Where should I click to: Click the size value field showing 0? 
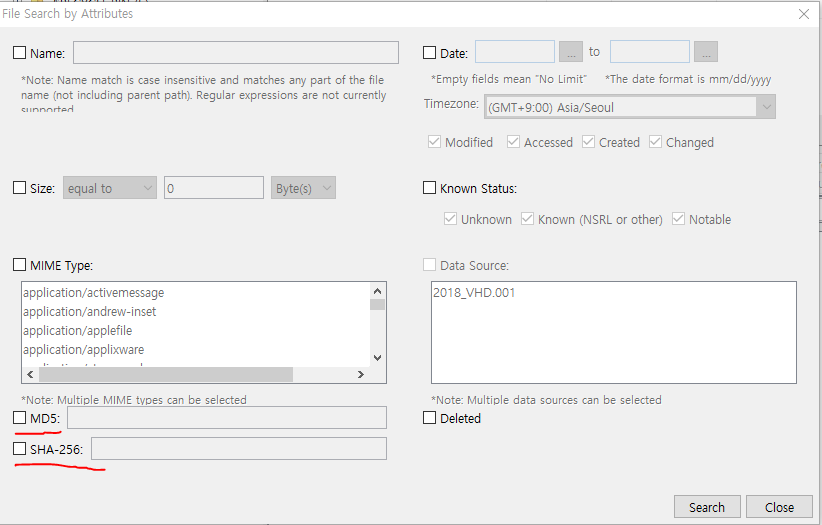tap(214, 188)
